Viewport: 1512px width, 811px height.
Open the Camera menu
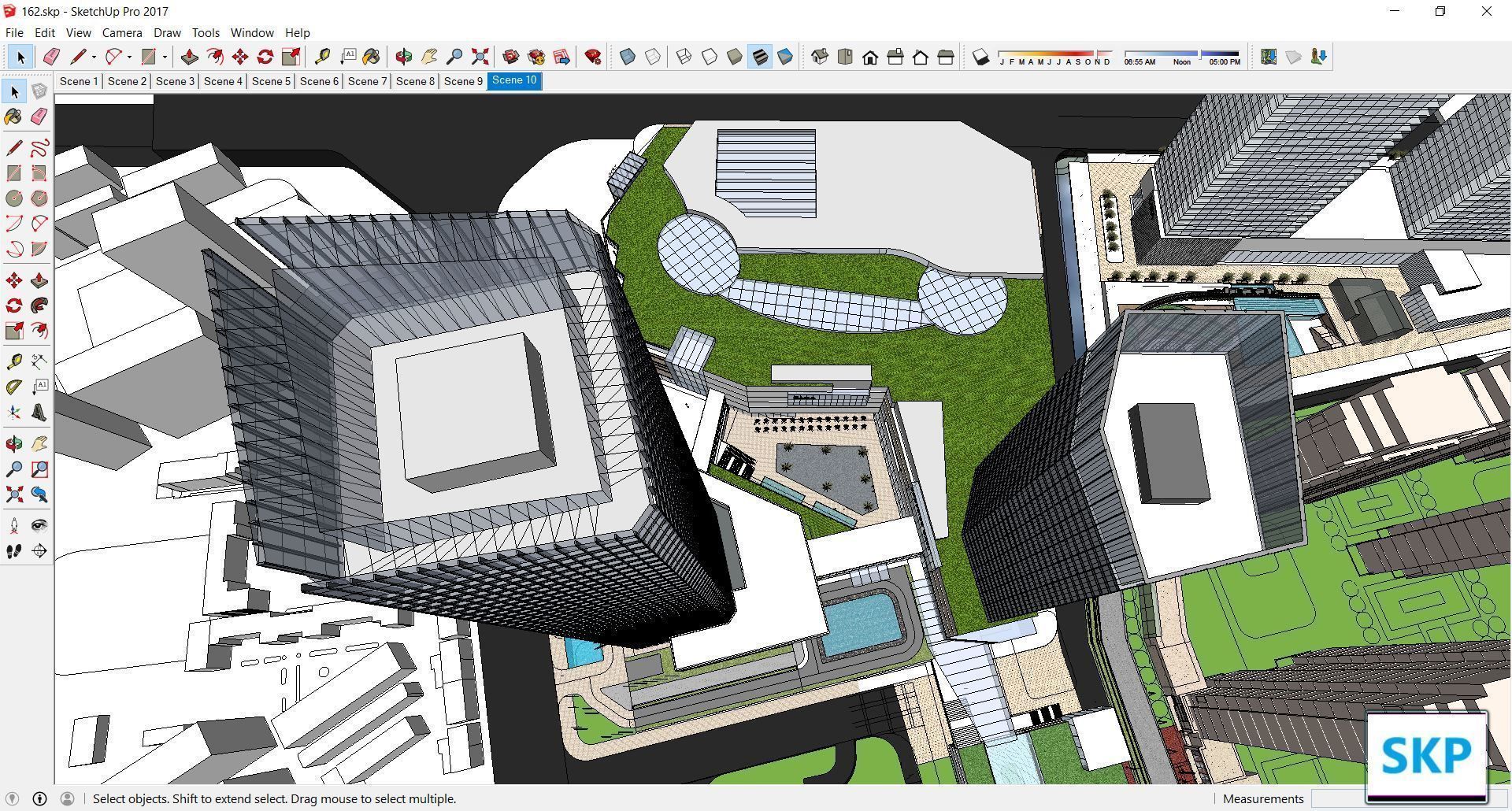coord(122,32)
